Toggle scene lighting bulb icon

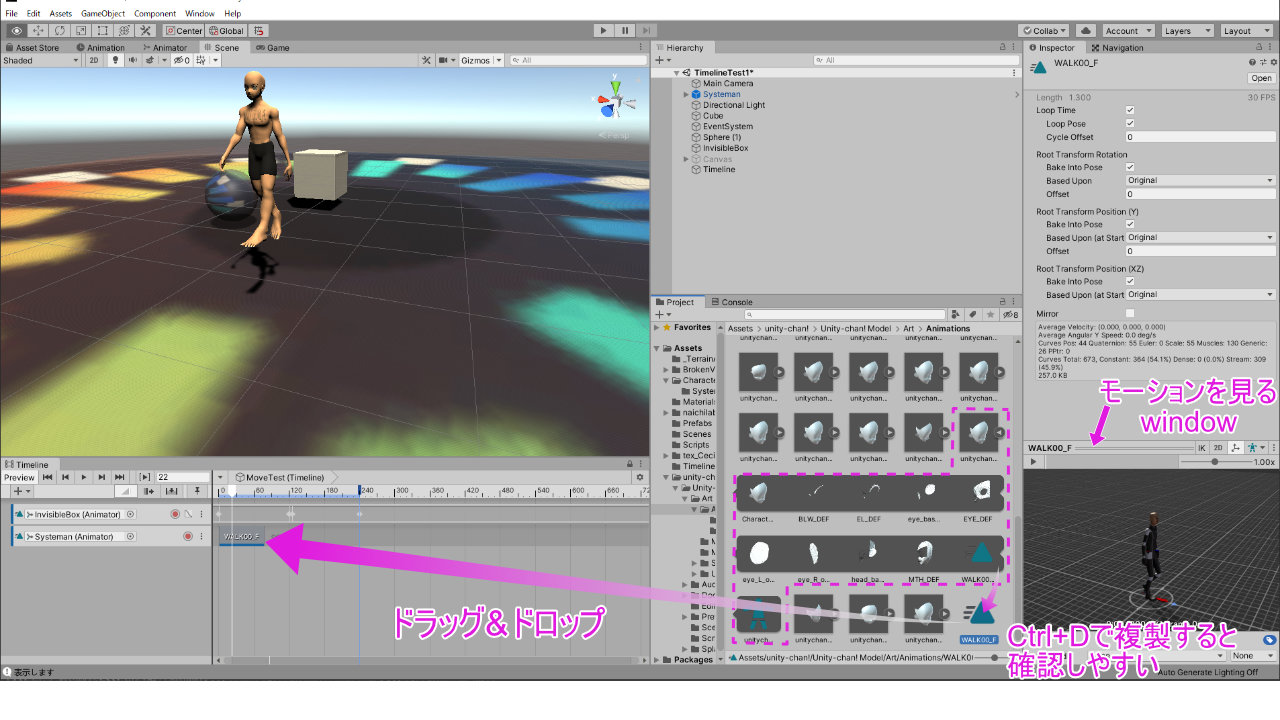pos(115,60)
